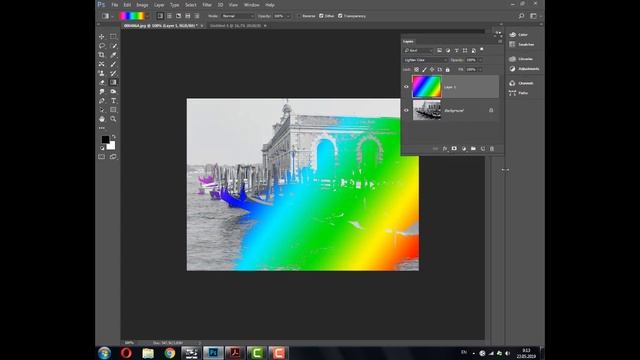Viewport: 640px width, 360px height.
Task: Open the Layer menu
Action: coord(159,5)
